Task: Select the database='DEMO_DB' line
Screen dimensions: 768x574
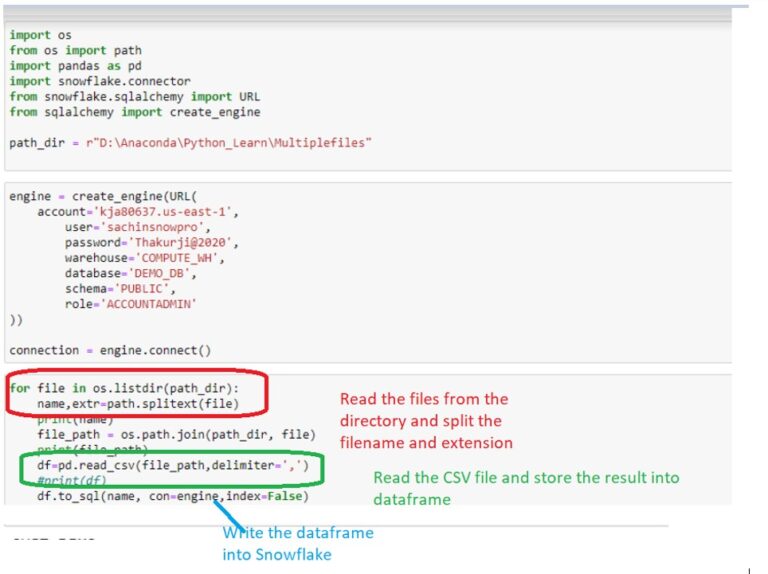Action: click(x=131, y=273)
